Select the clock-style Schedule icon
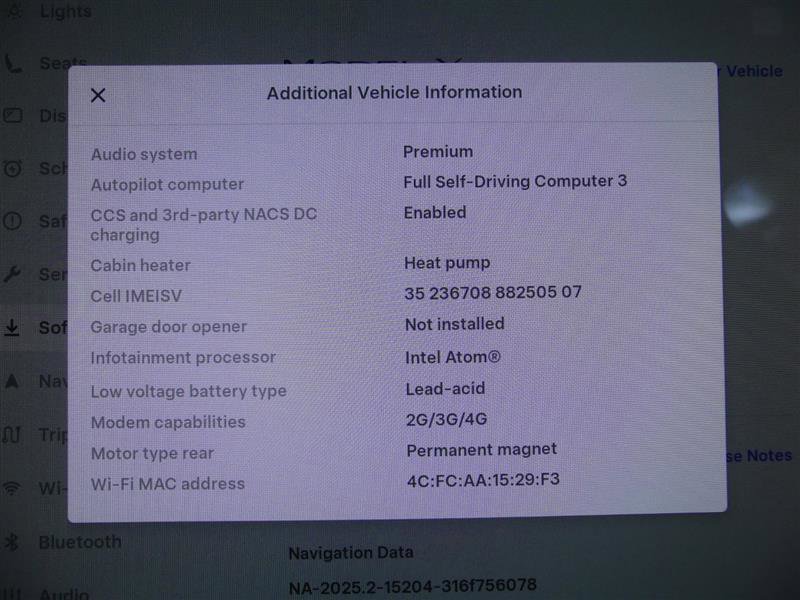 click(12, 169)
